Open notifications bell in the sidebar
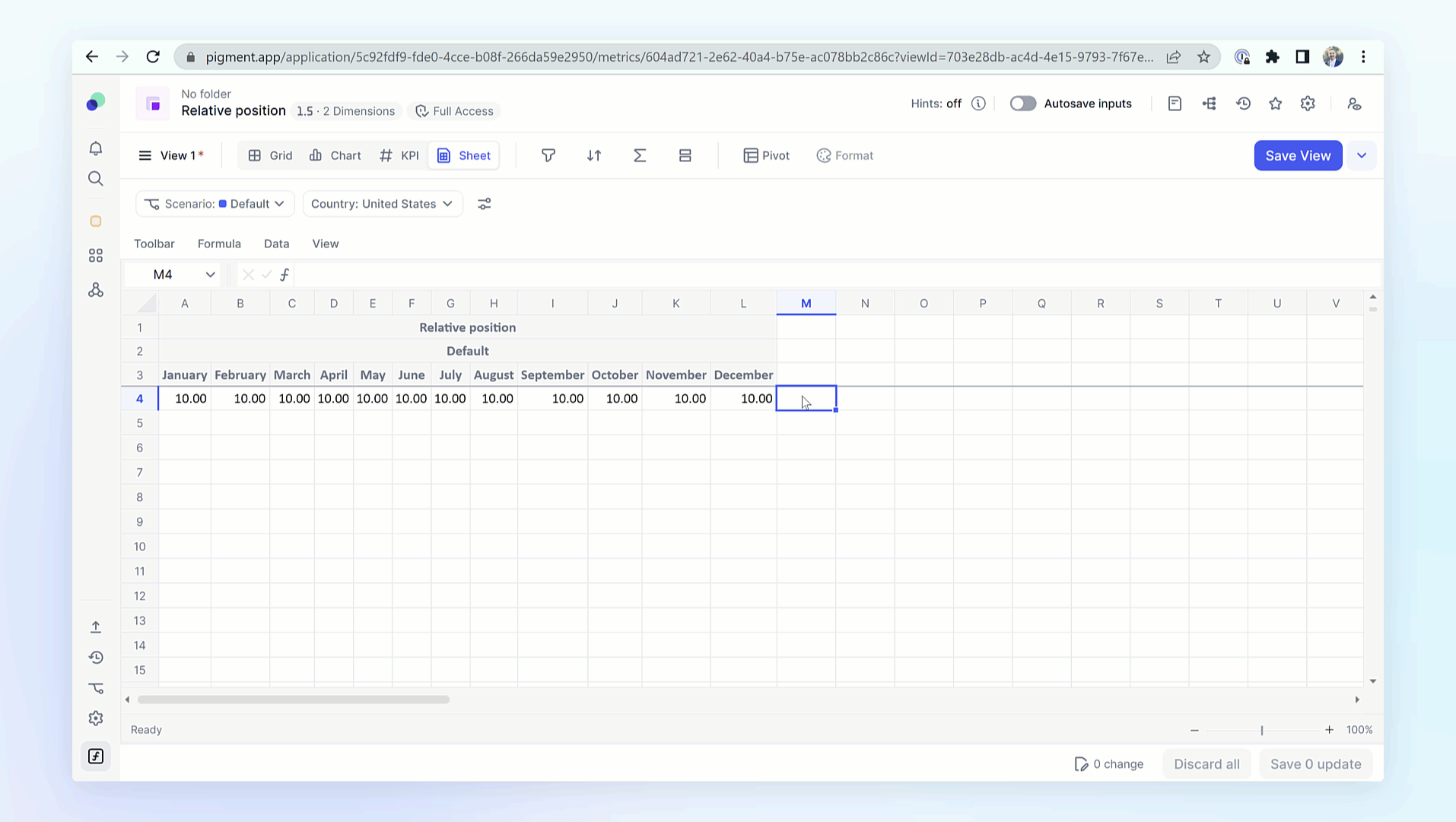1456x822 pixels. 95,148
